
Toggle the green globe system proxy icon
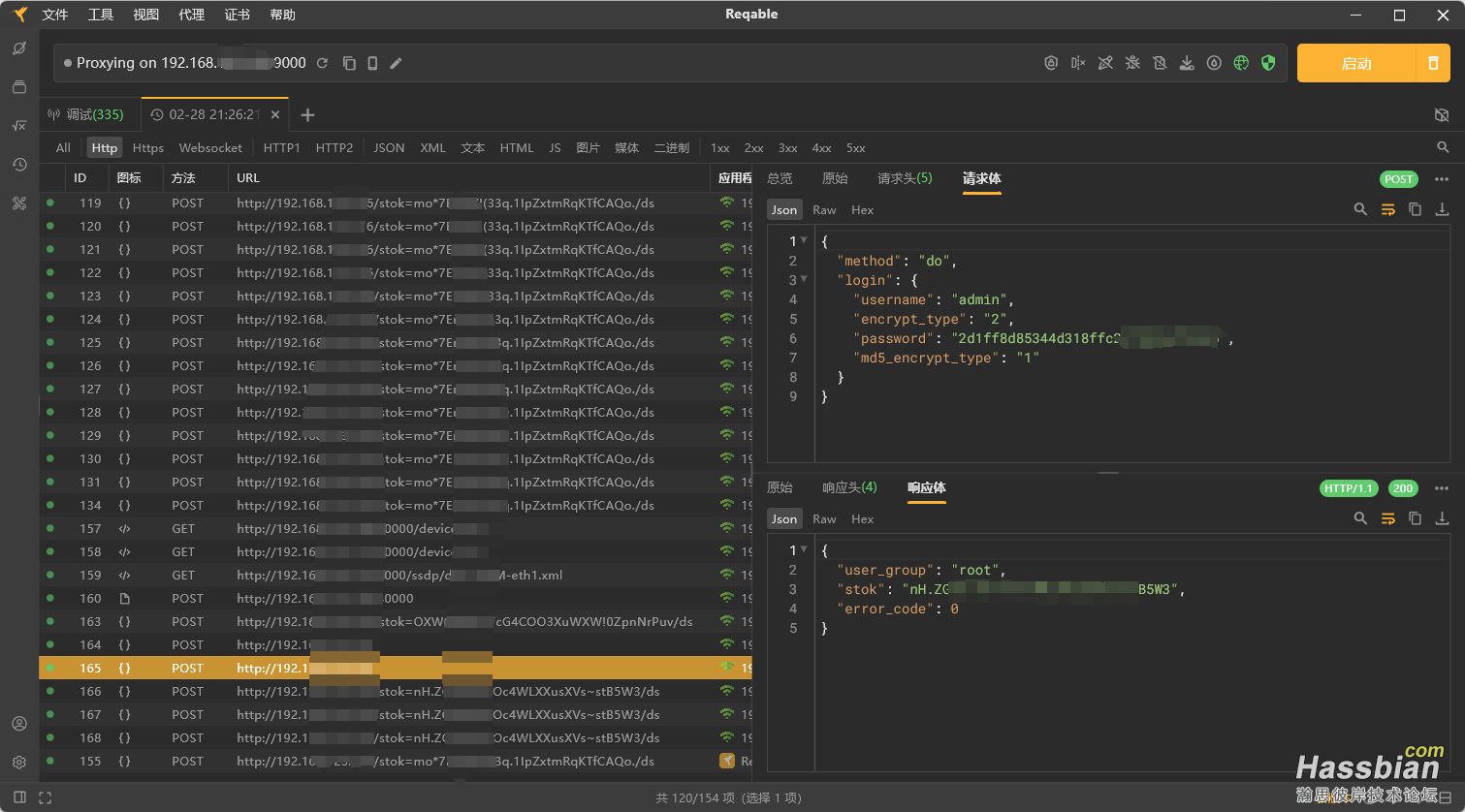pos(1241,63)
